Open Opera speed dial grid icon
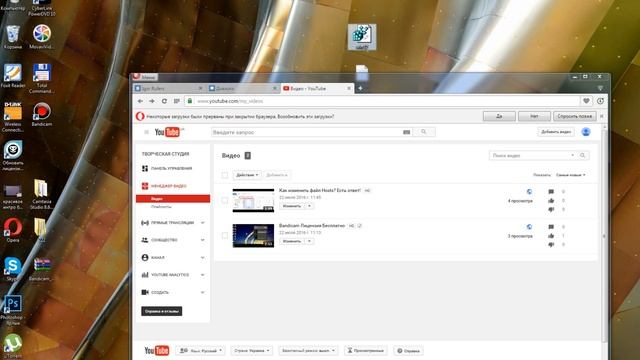Viewport: 640px width, 360px height. [177, 101]
